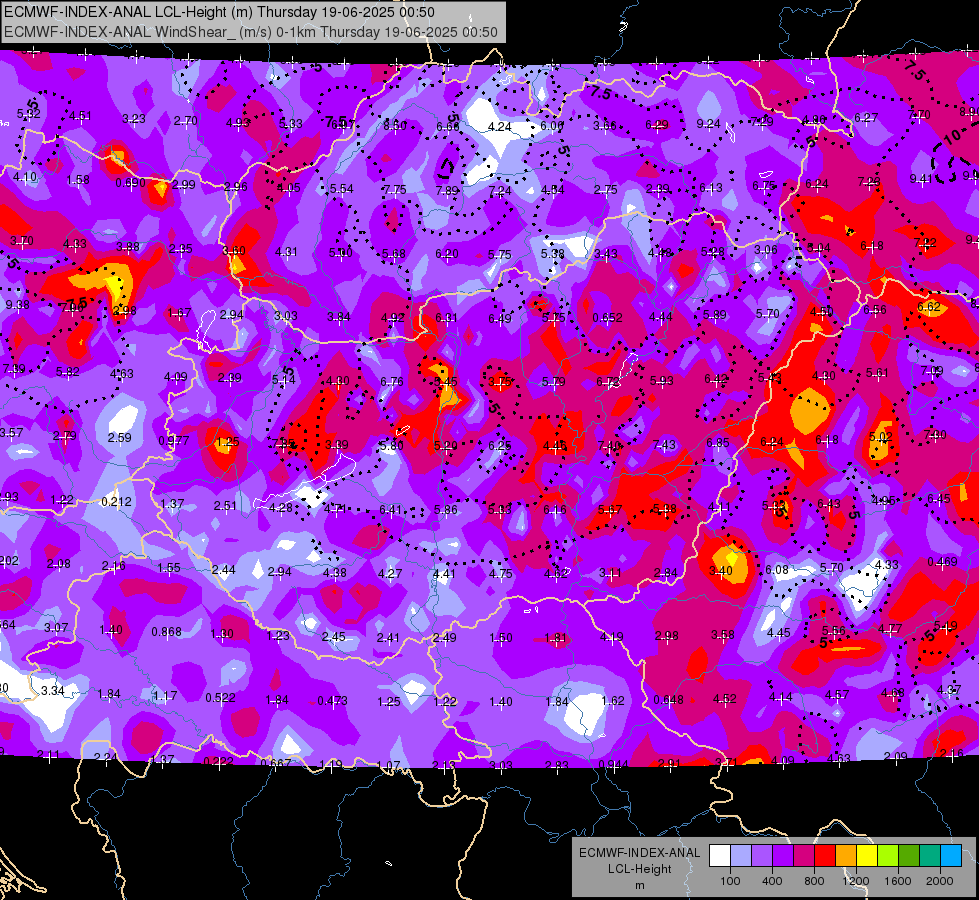Click the grid value 3.06
The width and height of the screenshot is (979, 900).
click(765, 250)
